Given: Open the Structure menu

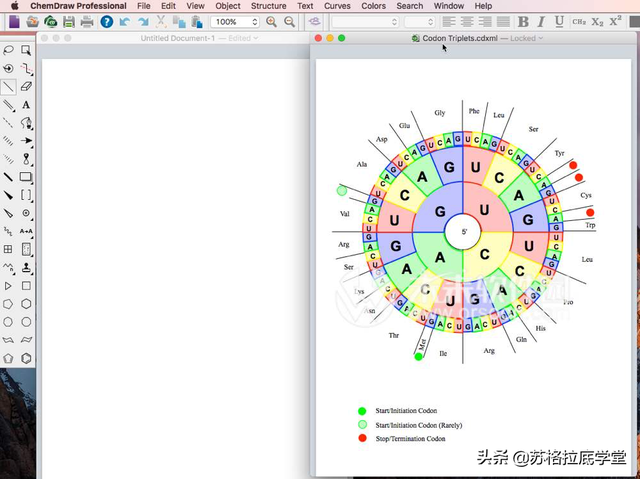Looking at the screenshot, I should [x=268, y=6].
